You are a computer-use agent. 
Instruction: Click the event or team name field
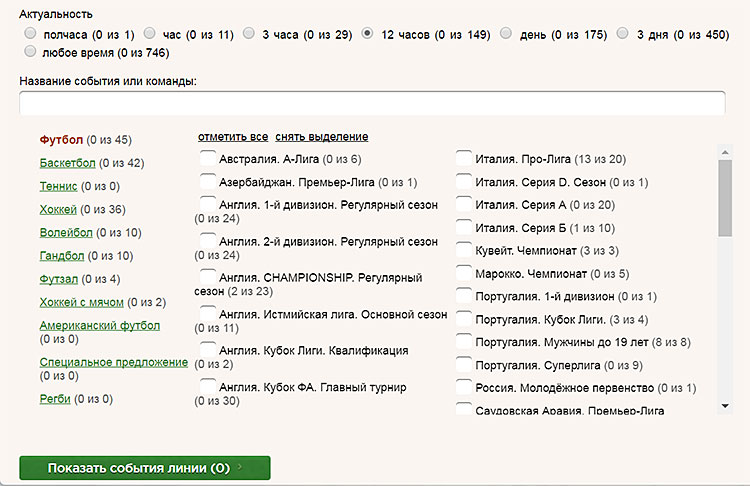coord(372,104)
